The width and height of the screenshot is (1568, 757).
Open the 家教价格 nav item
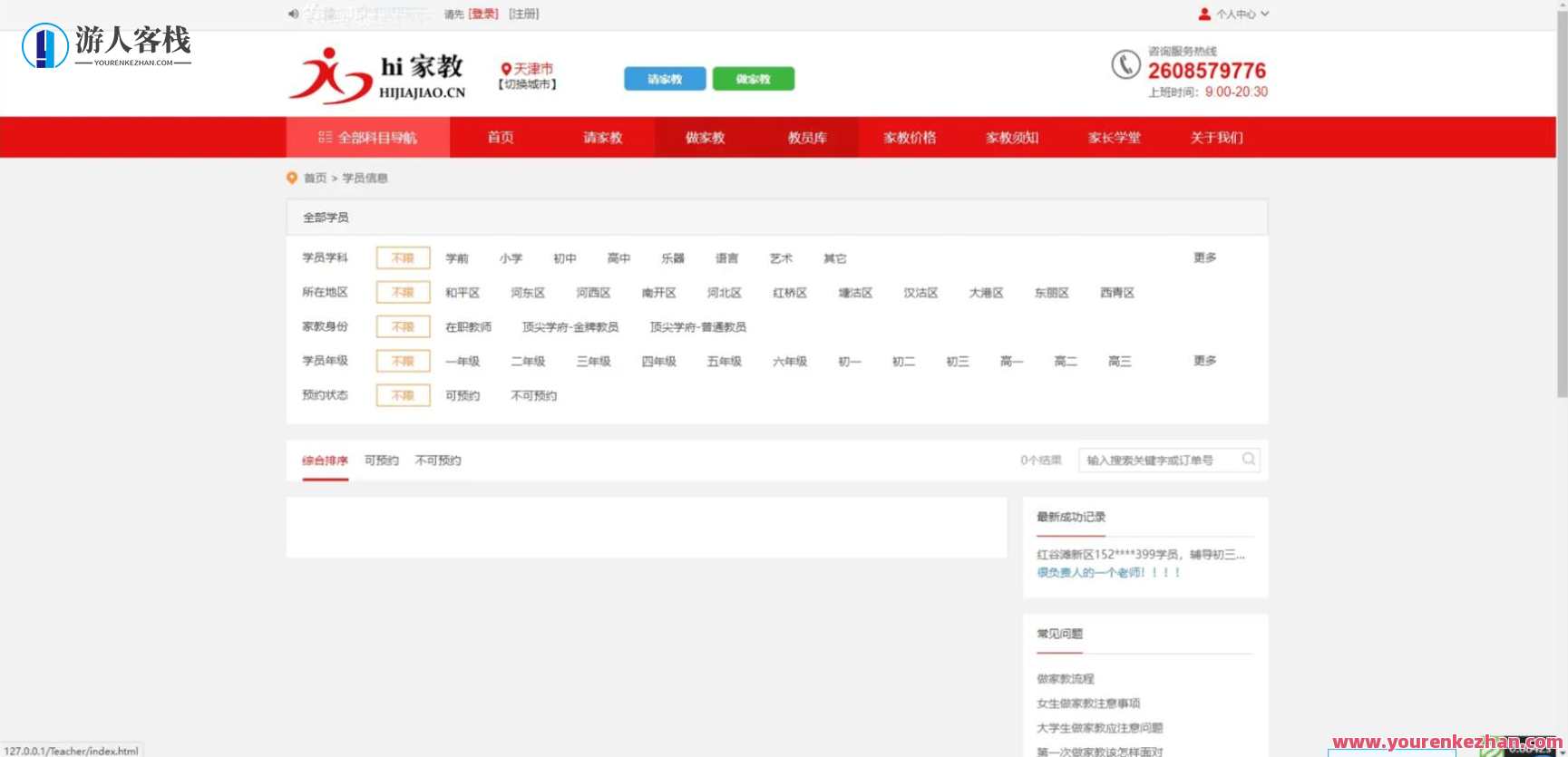[910, 138]
